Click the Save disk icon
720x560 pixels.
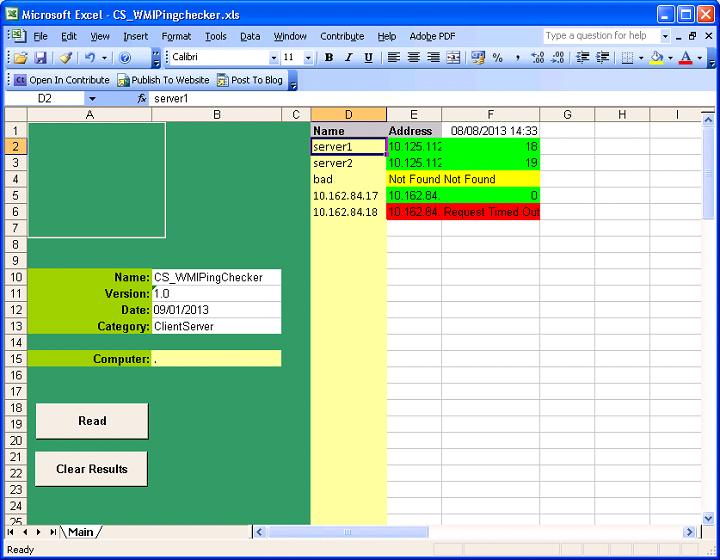41,58
